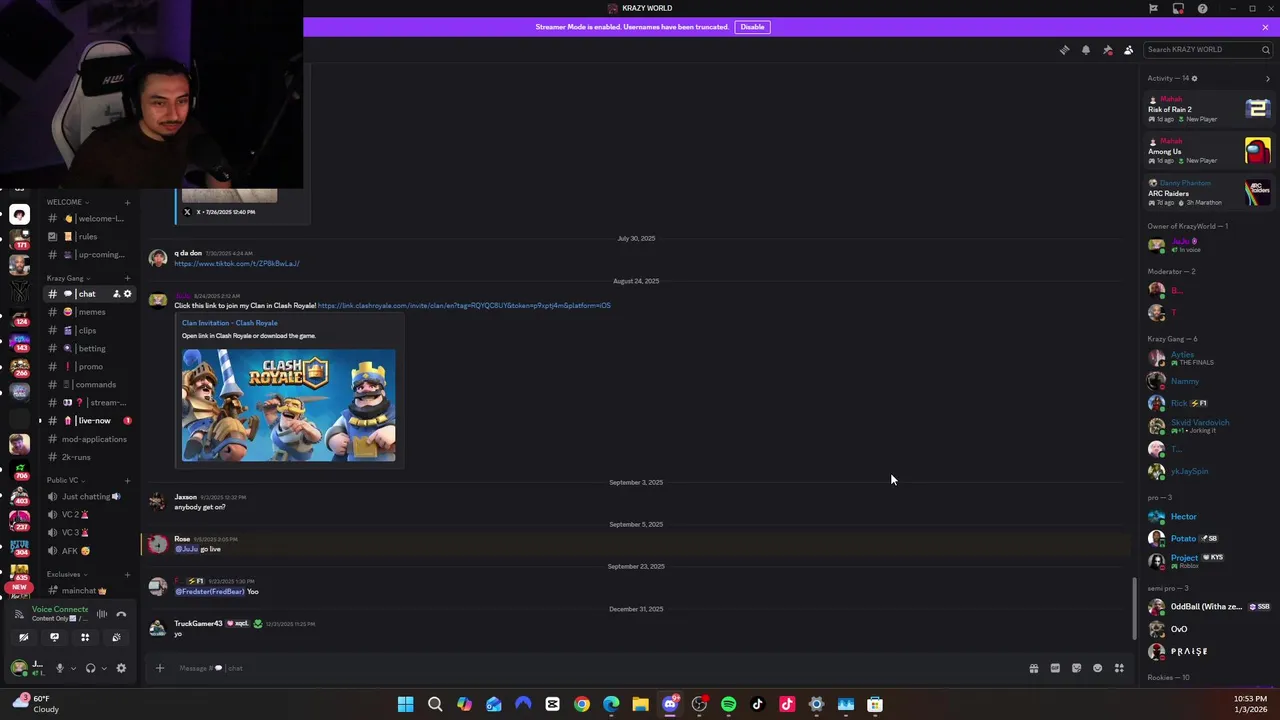
Task: Open Clan Invitation - Clash Royale embed title
Action: [x=230, y=323]
